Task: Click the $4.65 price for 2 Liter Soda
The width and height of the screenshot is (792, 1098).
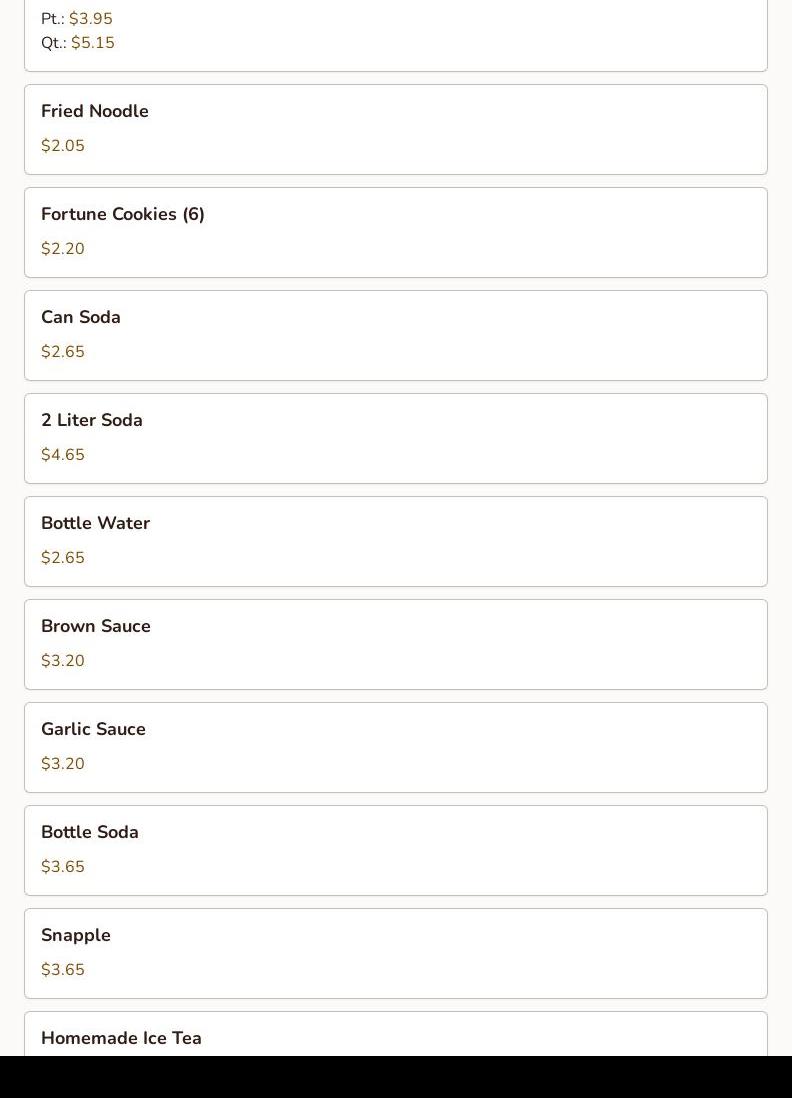Action: pos(63,454)
